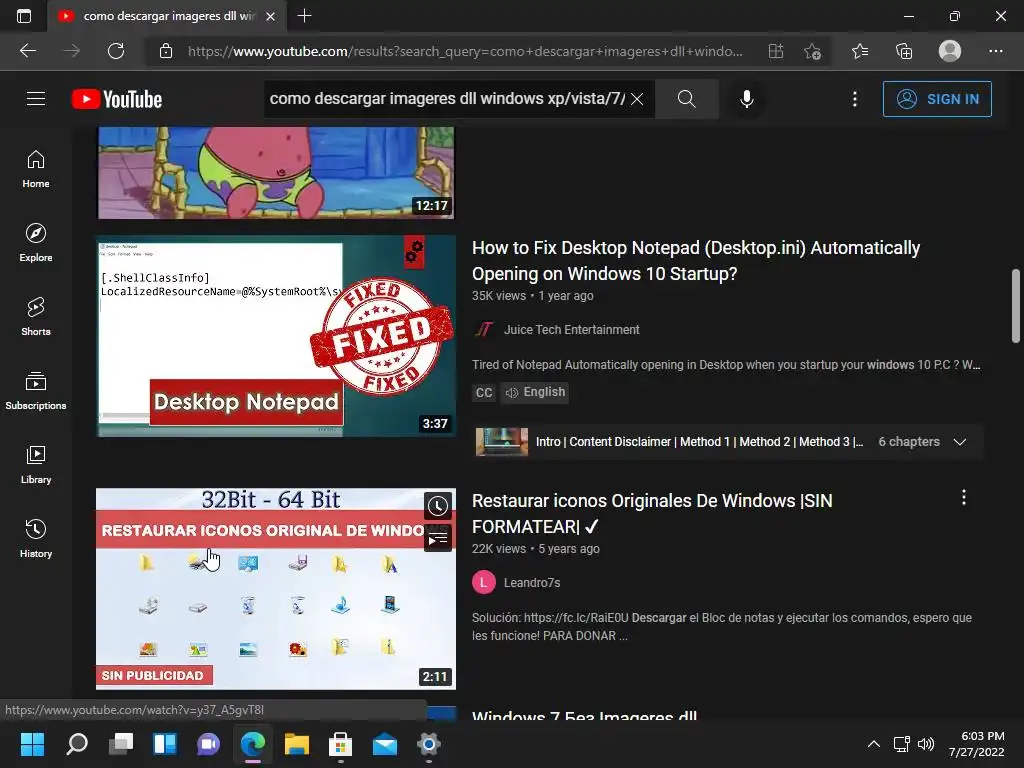The height and width of the screenshot is (768, 1024).
Task: Open Edge Collections
Action: [x=904, y=51]
